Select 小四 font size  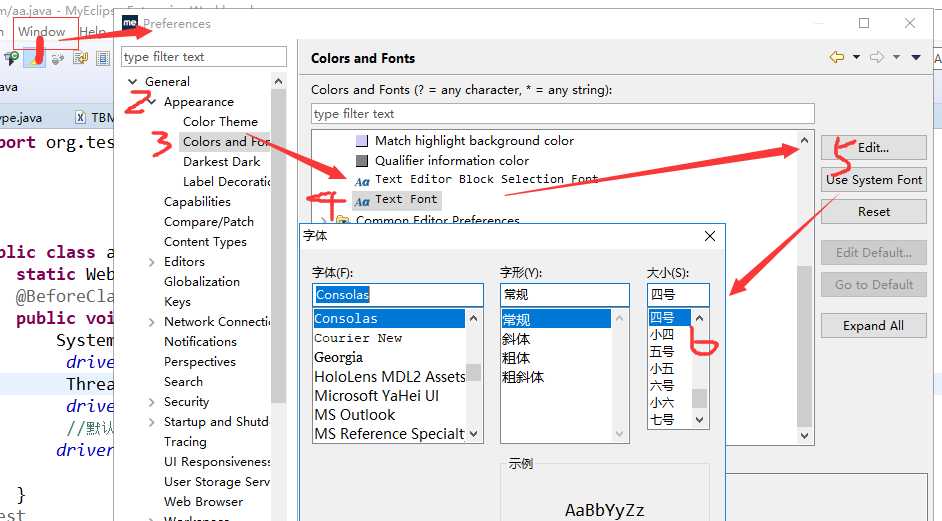click(x=662, y=335)
